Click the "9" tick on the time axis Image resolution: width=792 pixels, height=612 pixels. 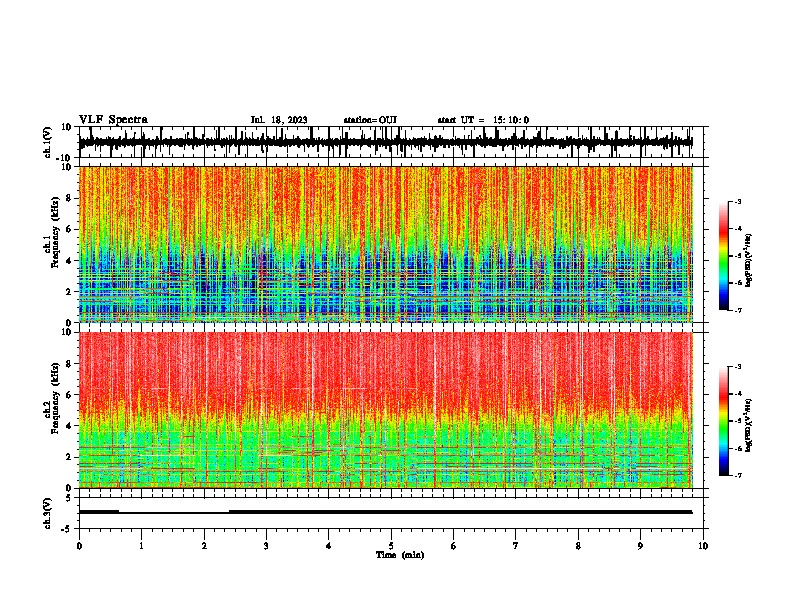tap(640, 546)
